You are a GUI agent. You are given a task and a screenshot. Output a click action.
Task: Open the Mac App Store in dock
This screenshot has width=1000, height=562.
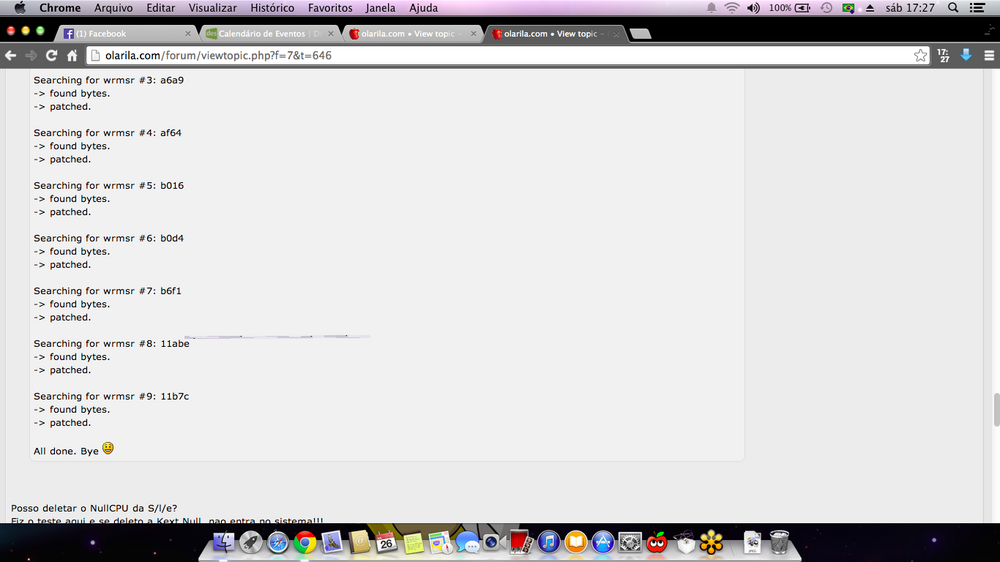pyautogui.click(x=602, y=542)
